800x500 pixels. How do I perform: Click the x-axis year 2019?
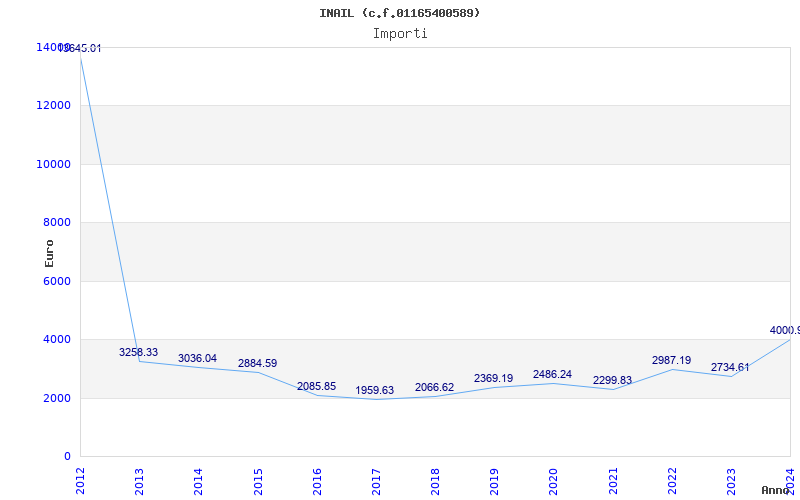tap(494, 481)
